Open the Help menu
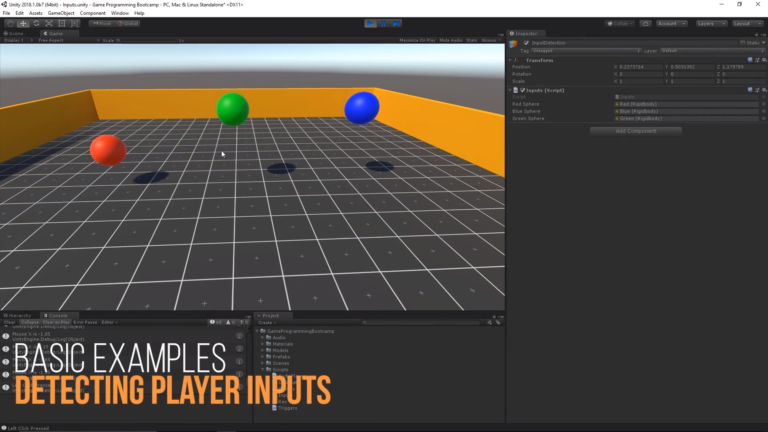The height and width of the screenshot is (432, 768). point(139,13)
